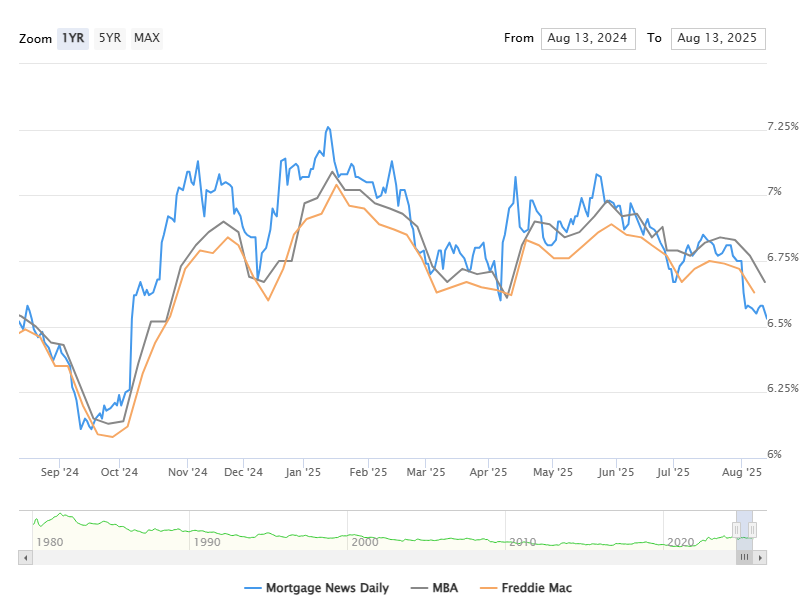Screen dimensions: 812x606
Task: Click the From date field showing Aug 13, 2024
Action: pos(588,38)
